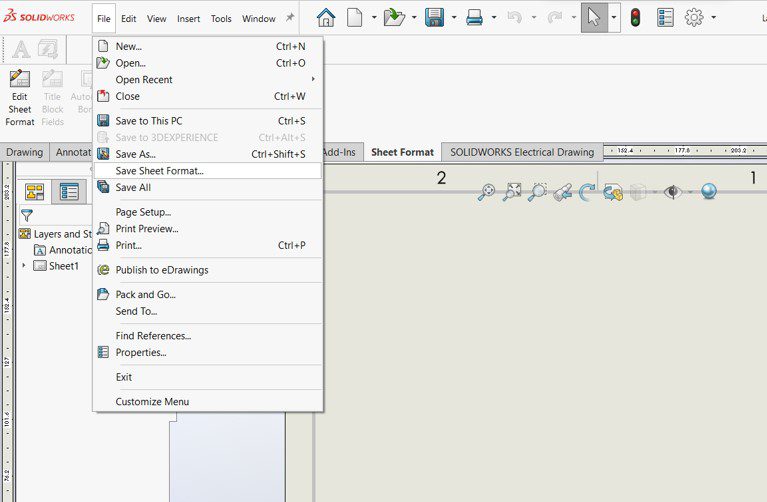Open the File Properties list icon in toolbar
767x502 pixels.
(x=665, y=17)
